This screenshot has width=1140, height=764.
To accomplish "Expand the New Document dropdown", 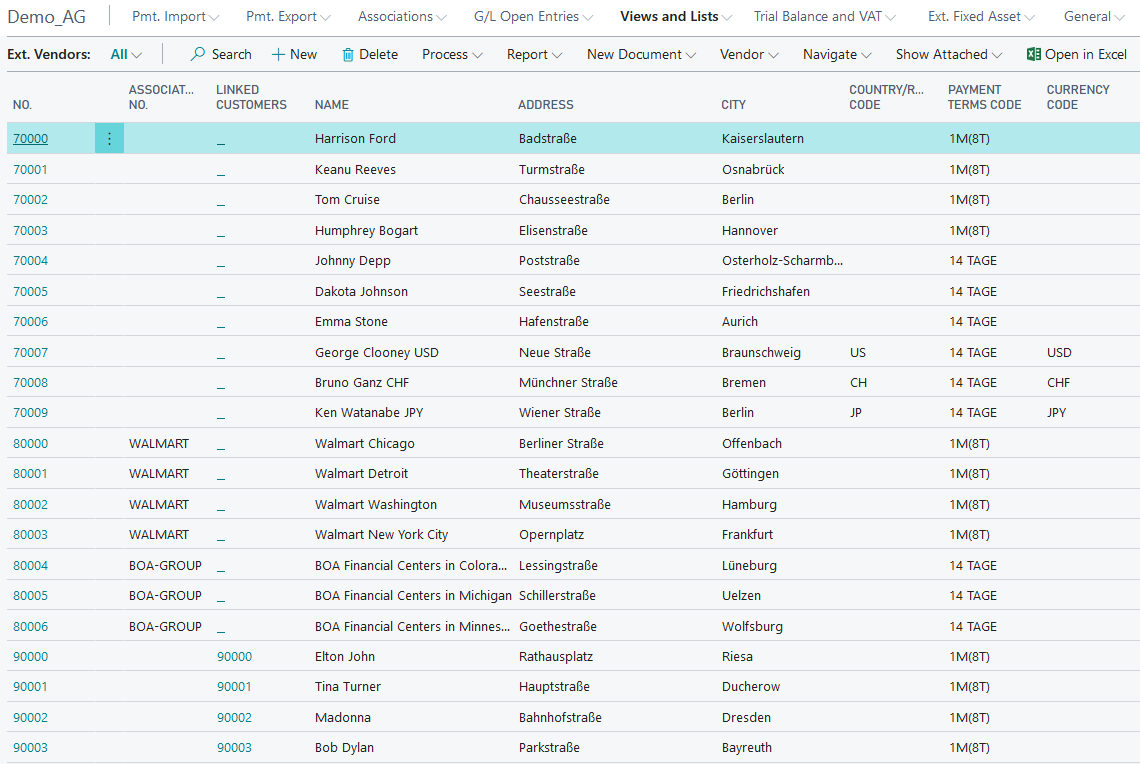I will click(x=641, y=55).
